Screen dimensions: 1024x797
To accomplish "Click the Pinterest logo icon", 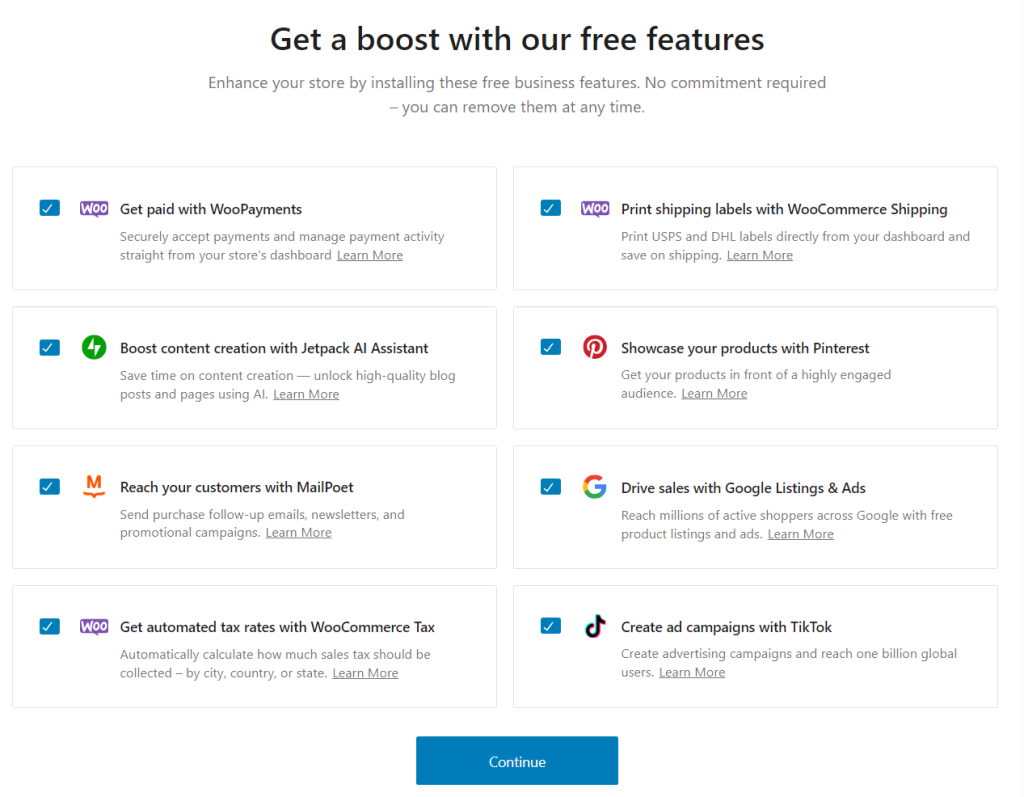I will pos(594,347).
